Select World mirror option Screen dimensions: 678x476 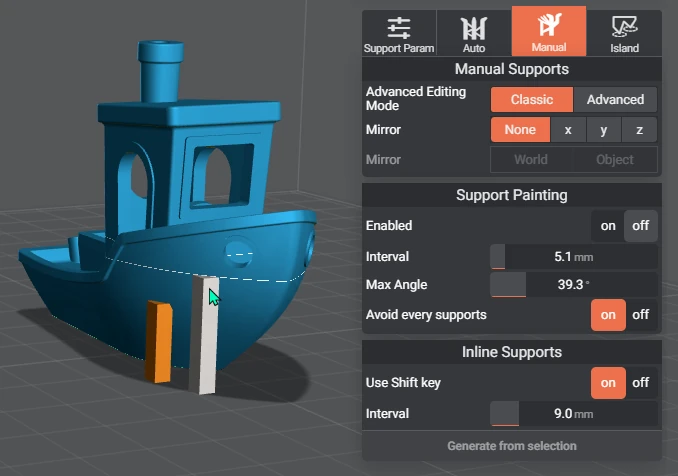coord(531,160)
